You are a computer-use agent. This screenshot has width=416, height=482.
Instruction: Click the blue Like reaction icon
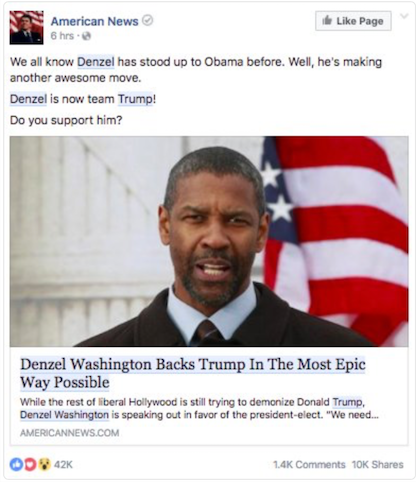(x=16, y=464)
